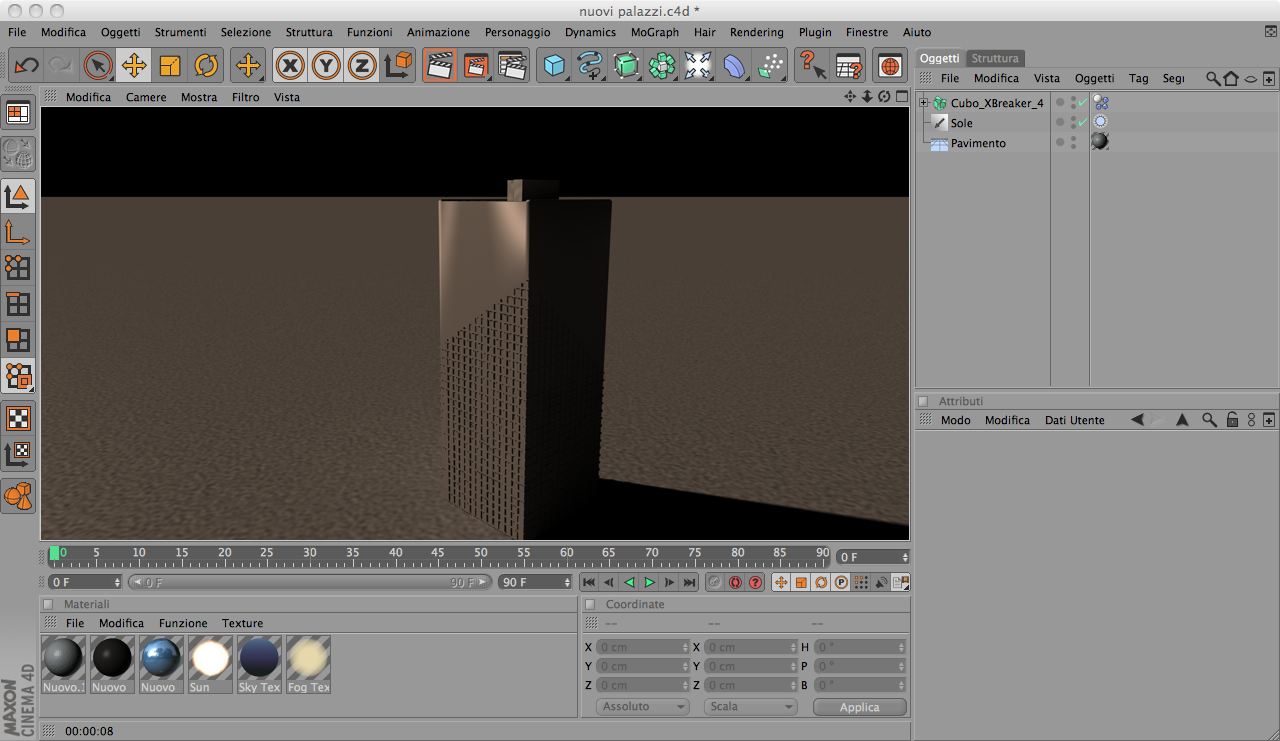Screen dimensions: 1280x741
Task: Play the animation backward
Action: click(x=629, y=582)
